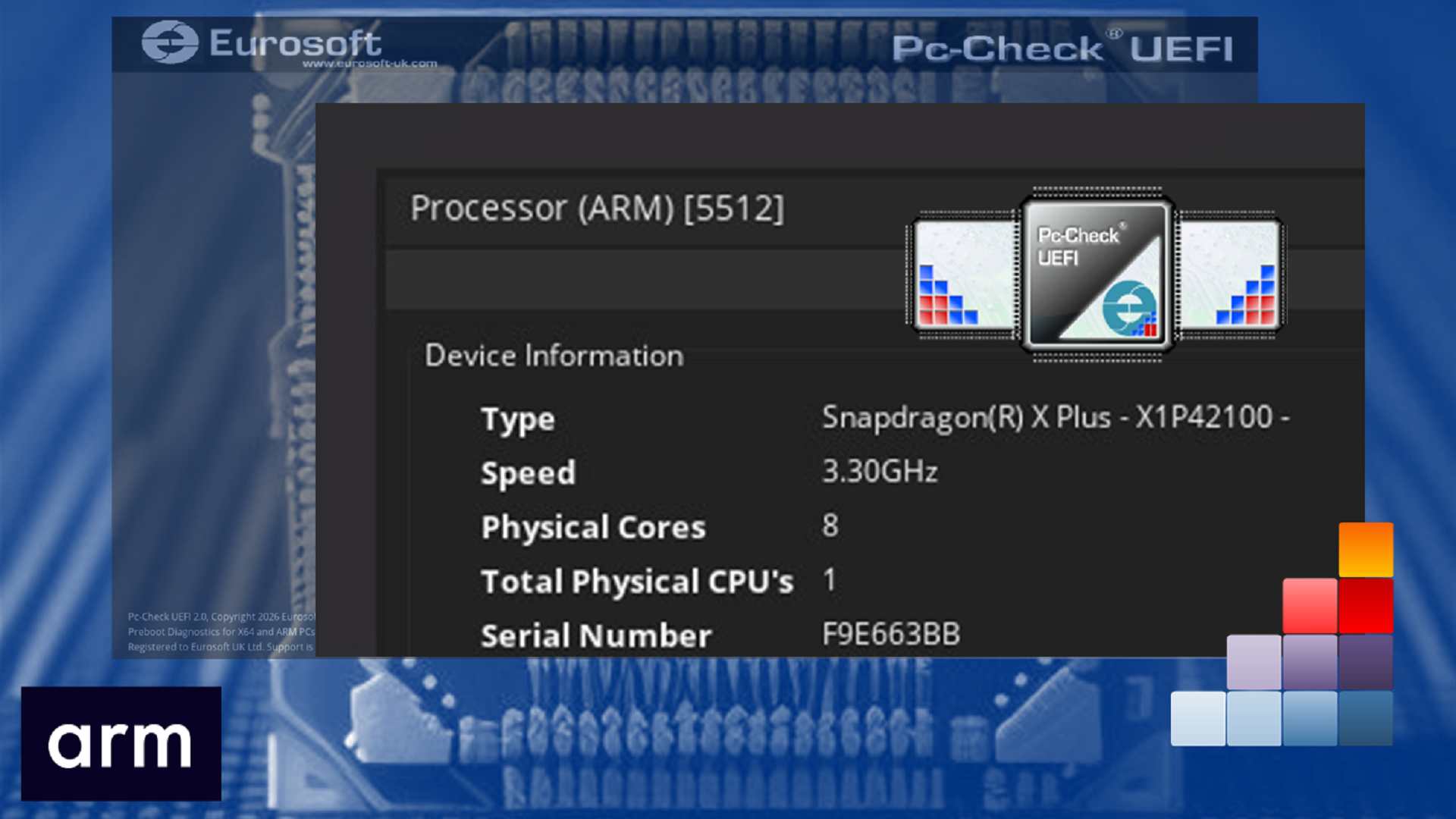Select the Total Physical CPU's label
This screenshot has width=1456, height=819.
[x=637, y=582]
